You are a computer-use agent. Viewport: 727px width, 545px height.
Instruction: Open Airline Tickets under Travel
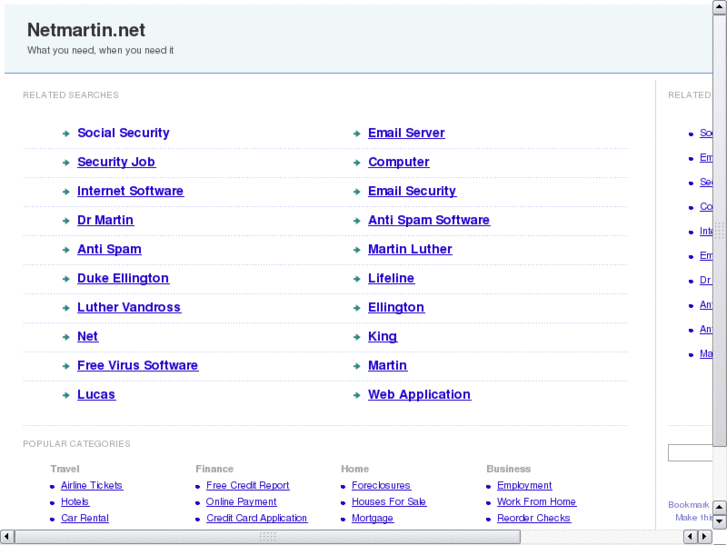click(91, 486)
